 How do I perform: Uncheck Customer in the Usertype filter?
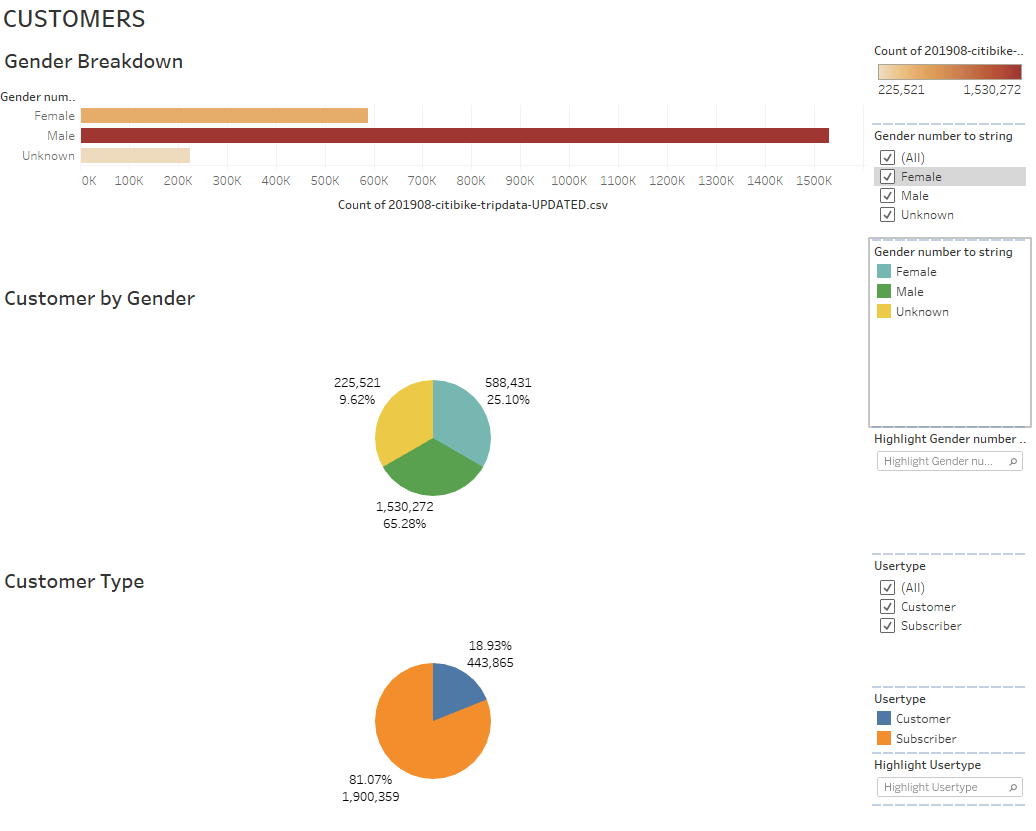[887, 606]
